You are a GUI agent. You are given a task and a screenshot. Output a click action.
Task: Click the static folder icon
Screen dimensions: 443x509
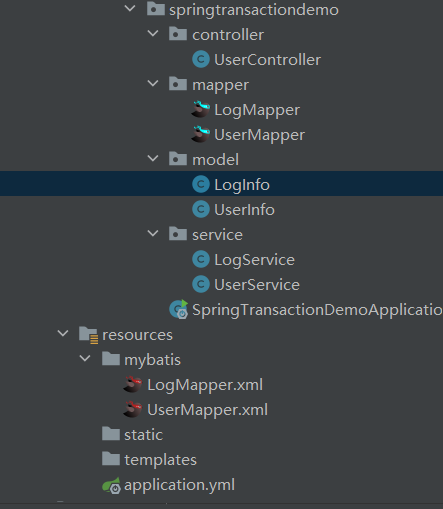(x=111, y=434)
